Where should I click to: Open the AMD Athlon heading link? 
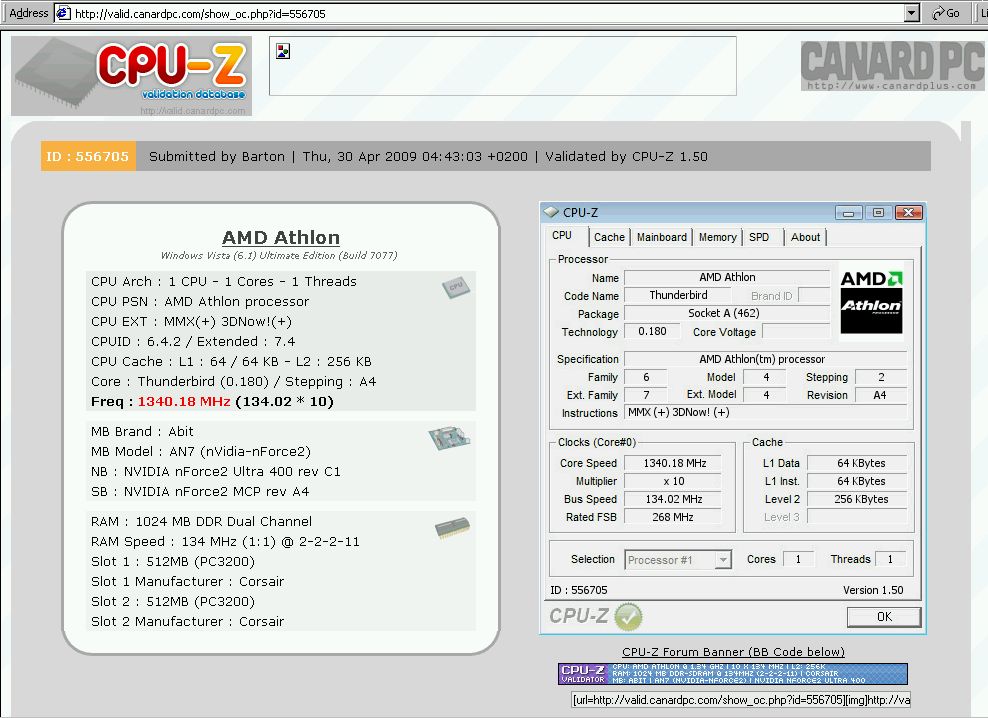click(x=281, y=237)
